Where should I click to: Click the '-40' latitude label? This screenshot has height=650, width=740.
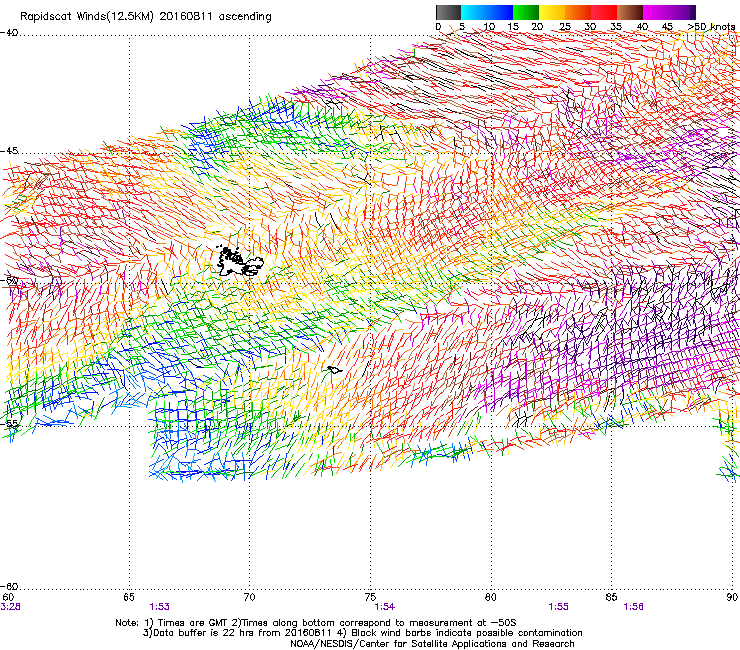click(x=9, y=33)
